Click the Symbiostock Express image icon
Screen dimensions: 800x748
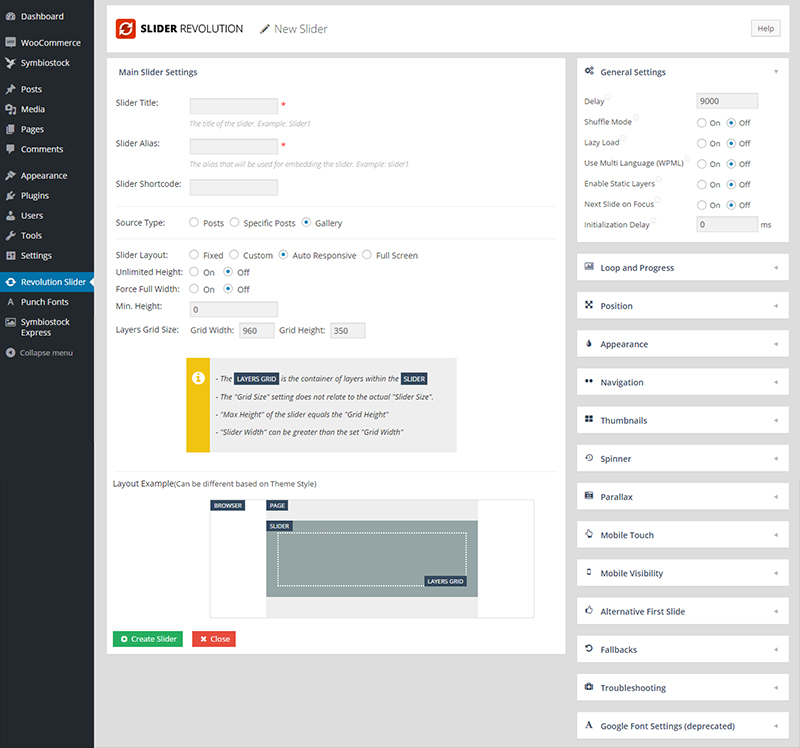(10, 322)
